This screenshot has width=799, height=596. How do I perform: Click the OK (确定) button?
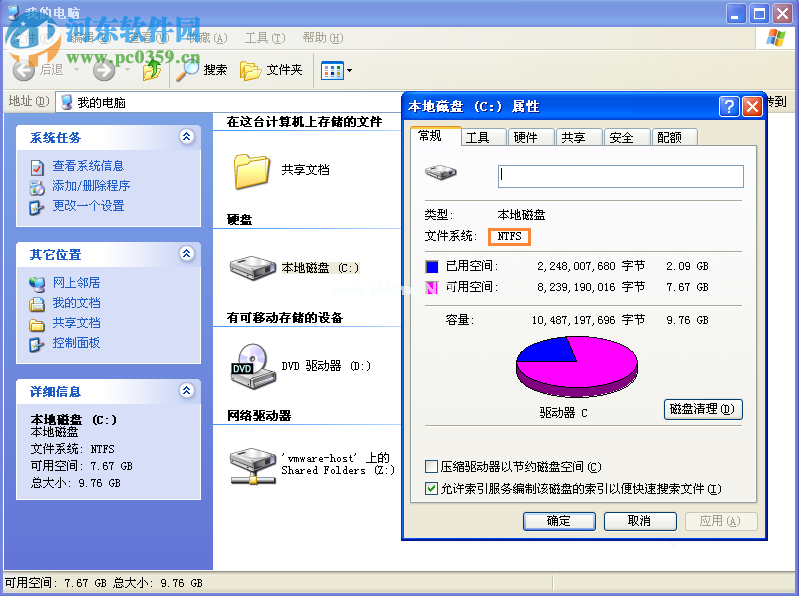[559, 521]
